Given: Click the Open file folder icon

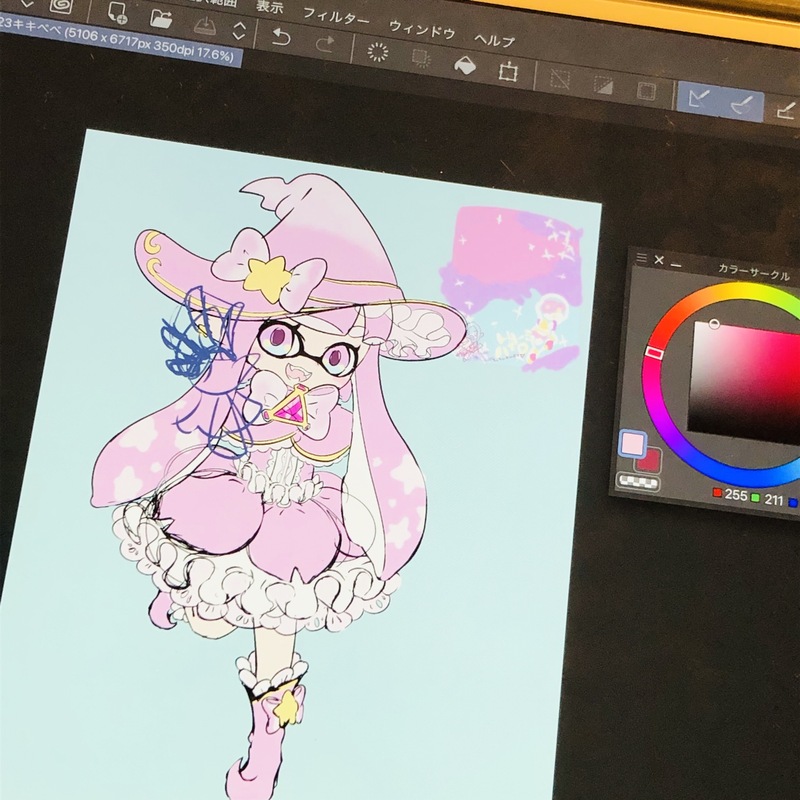Looking at the screenshot, I should click(x=161, y=19).
